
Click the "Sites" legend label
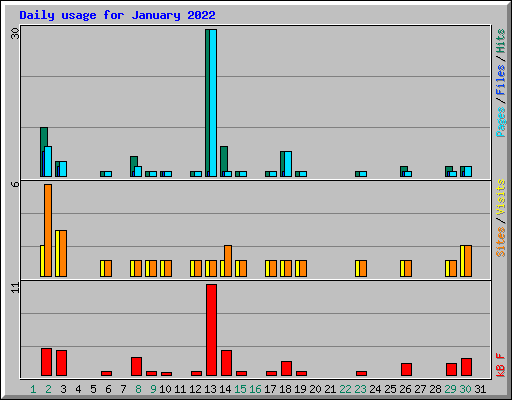coord(500,242)
